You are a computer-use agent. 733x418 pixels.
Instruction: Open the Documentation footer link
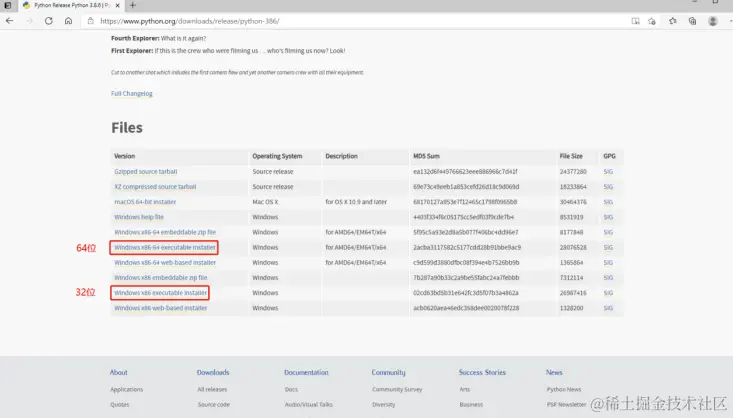(x=306, y=373)
